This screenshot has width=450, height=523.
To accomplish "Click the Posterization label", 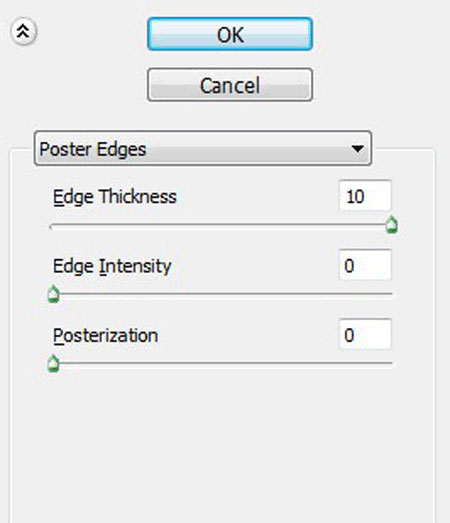I will tap(105, 336).
